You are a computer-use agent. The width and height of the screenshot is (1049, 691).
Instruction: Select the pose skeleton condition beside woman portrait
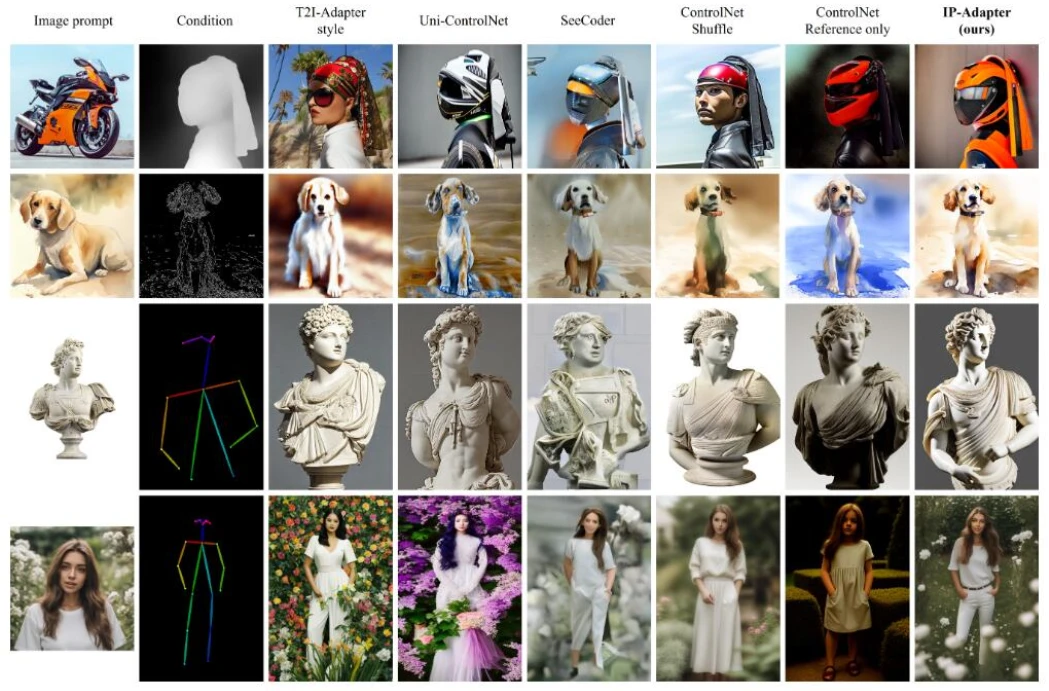(201, 588)
